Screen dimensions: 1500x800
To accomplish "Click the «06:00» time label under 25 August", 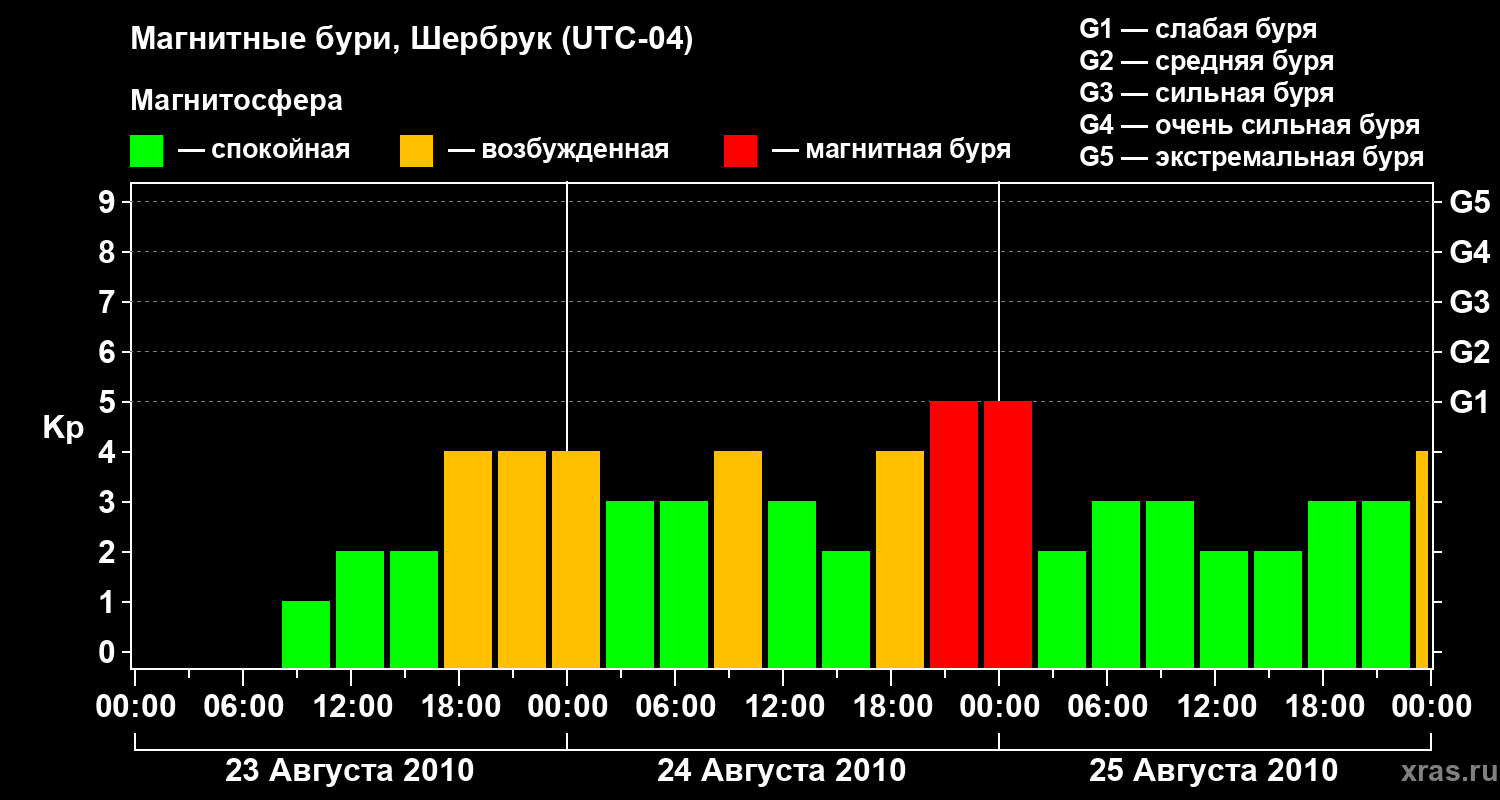I will tap(1106, 707).
